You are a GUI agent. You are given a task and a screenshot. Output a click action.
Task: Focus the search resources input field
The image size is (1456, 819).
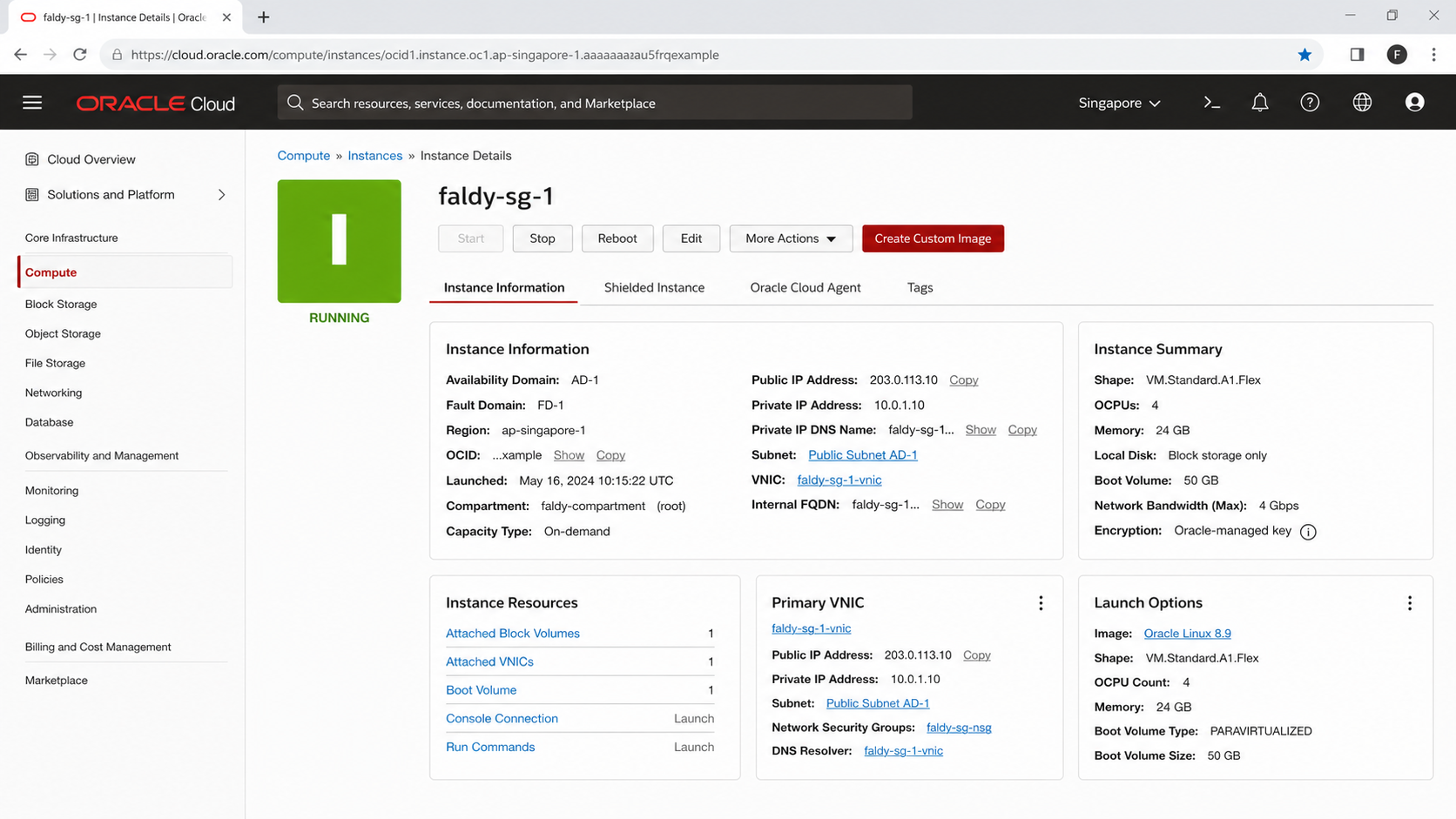click(x=595, y=103)
